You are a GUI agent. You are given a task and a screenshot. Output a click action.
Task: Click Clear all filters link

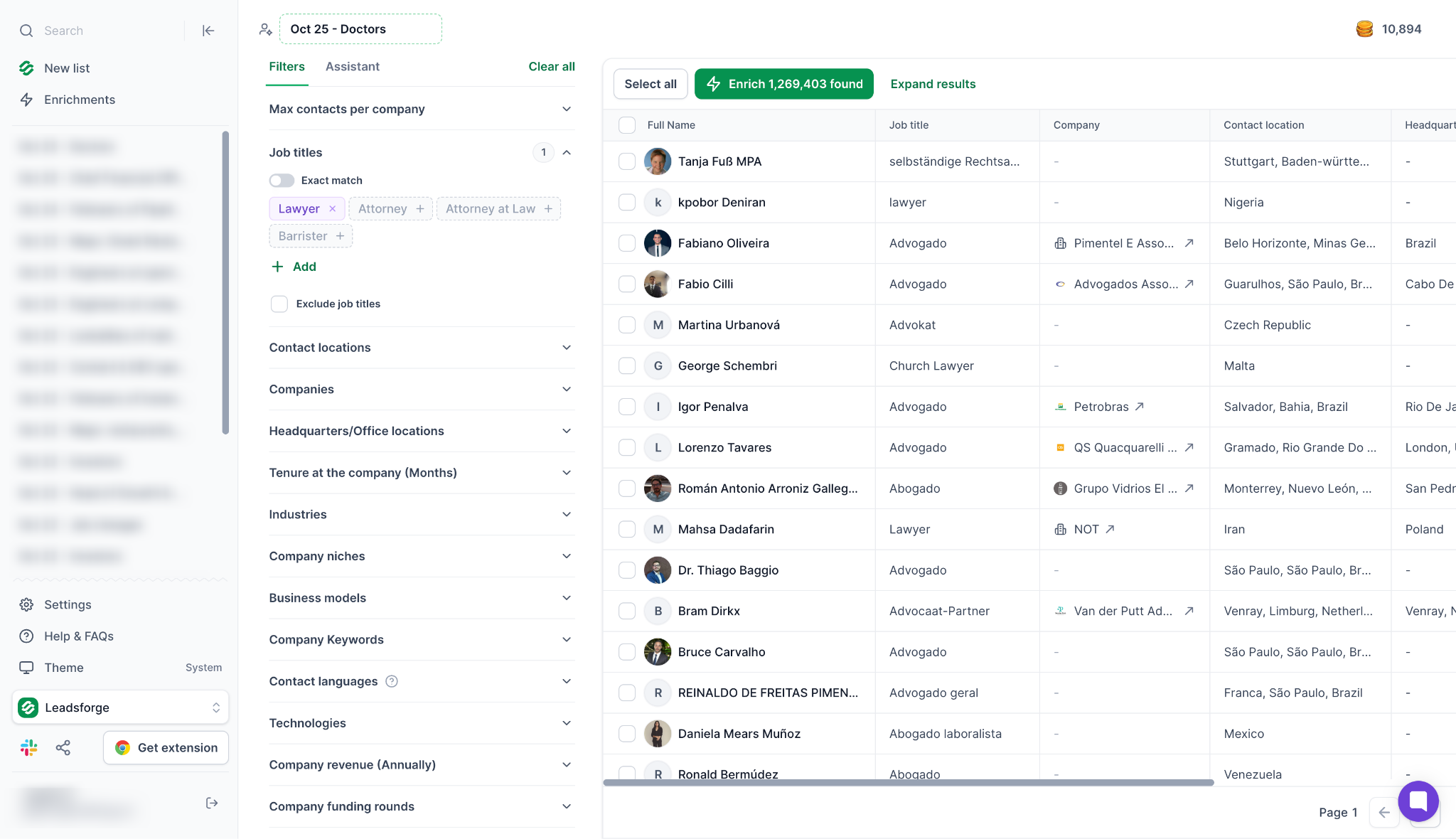(552, 67)
